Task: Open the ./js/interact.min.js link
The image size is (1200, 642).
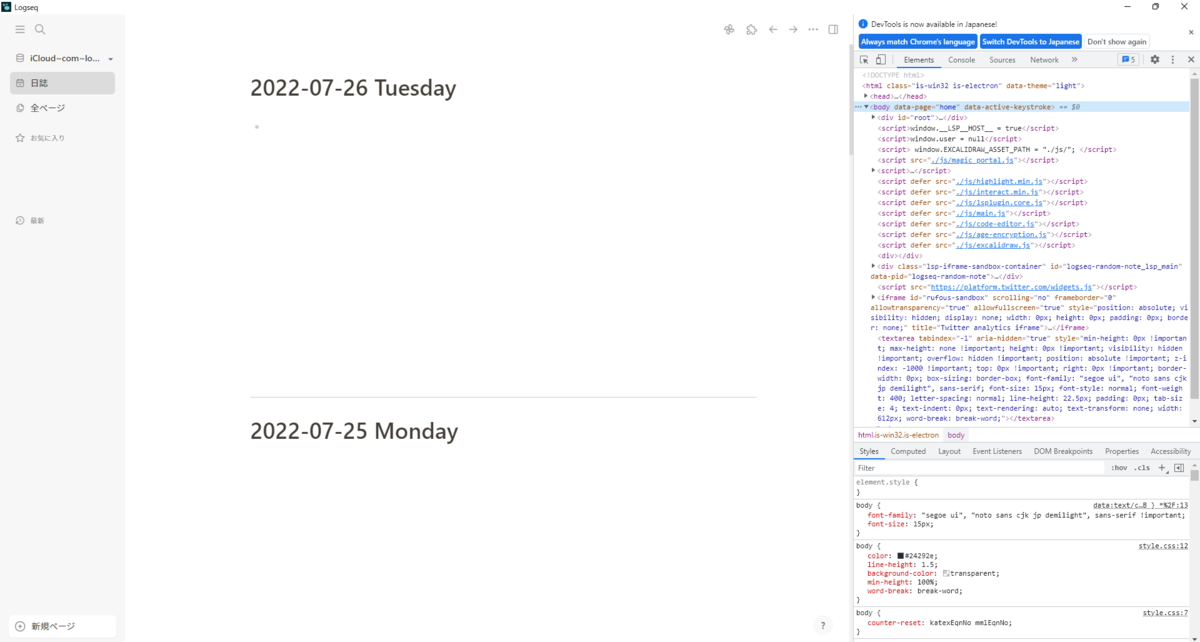Action: click(998, 192)
